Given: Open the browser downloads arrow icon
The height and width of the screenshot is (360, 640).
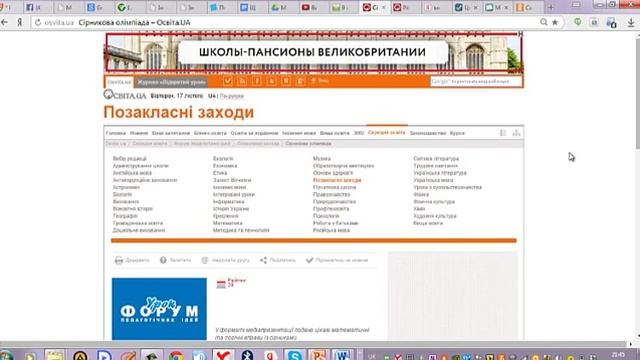Looking at the screenshot, I should (631, 23).
